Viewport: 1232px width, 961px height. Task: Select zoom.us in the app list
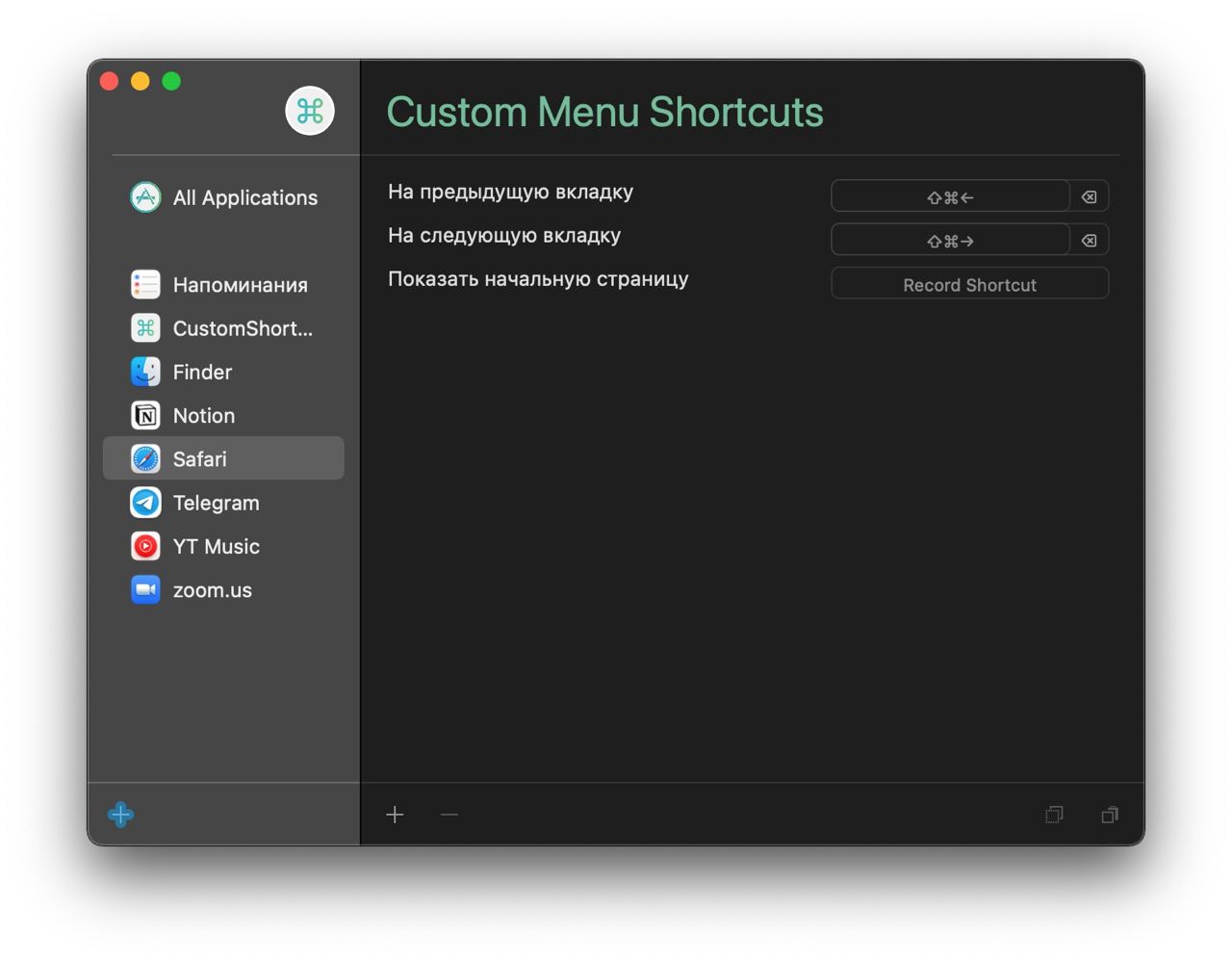pos(223,590)
